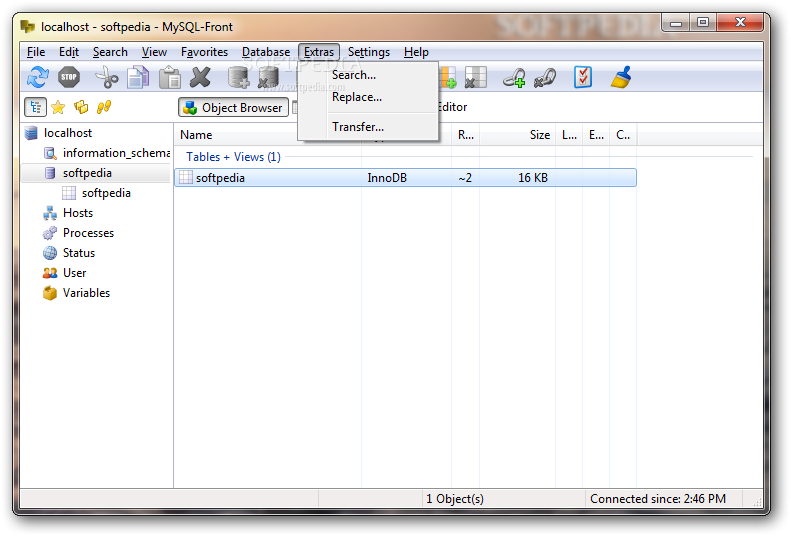Click the Paste clipboard icon
791x536 pixels.
[x=170, y=78]
